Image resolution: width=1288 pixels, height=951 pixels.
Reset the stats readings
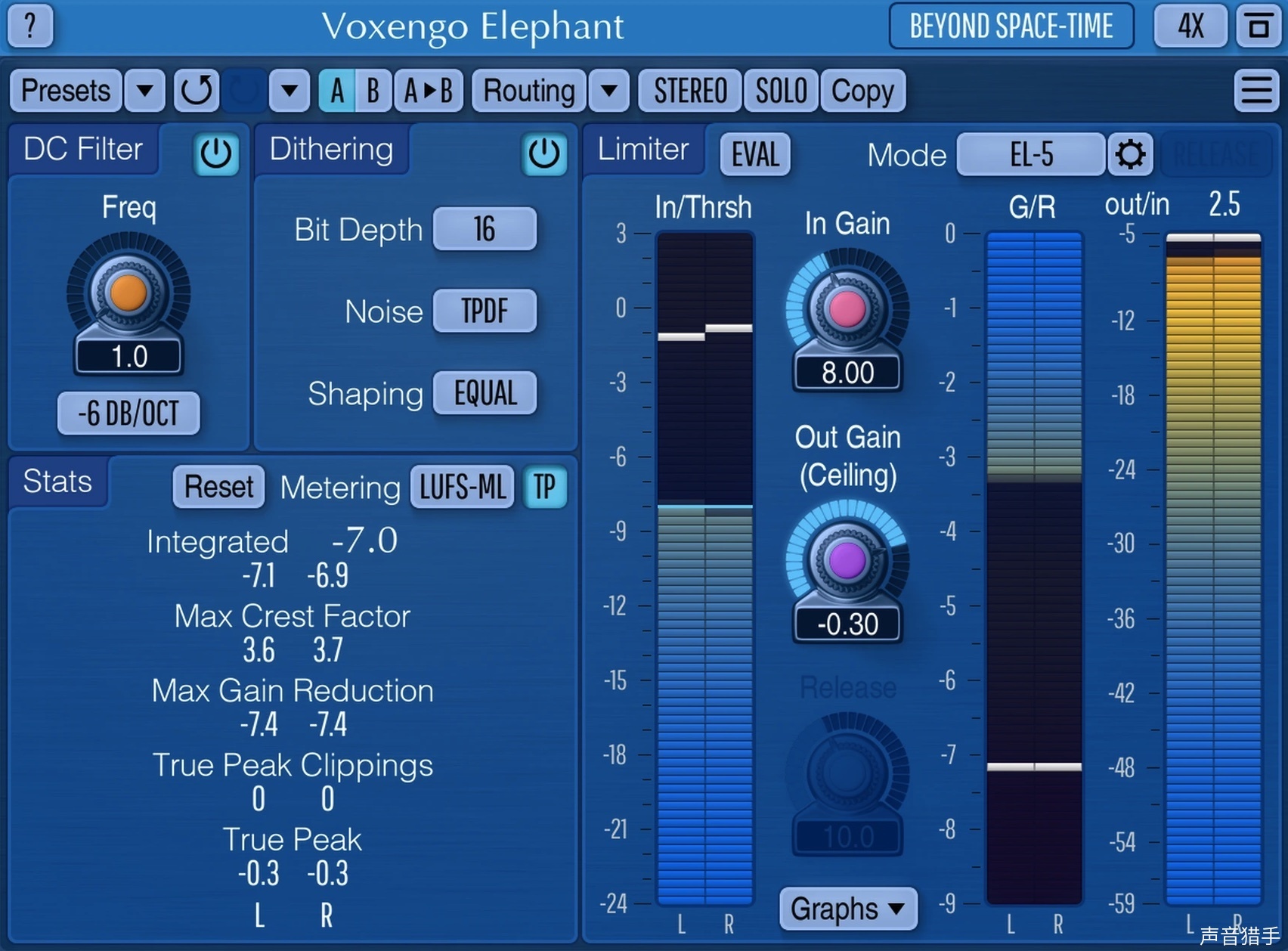coord(219,487)
